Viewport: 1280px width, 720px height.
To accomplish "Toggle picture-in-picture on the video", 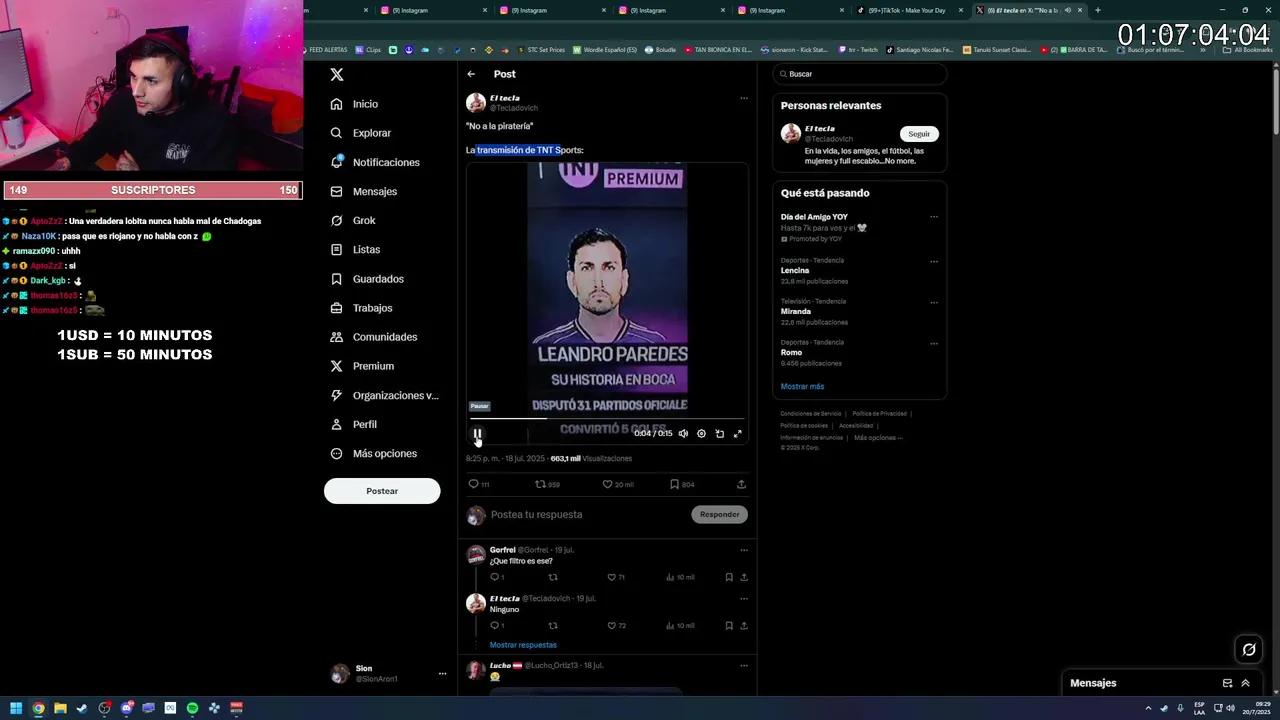I will [x=719, y=434].
